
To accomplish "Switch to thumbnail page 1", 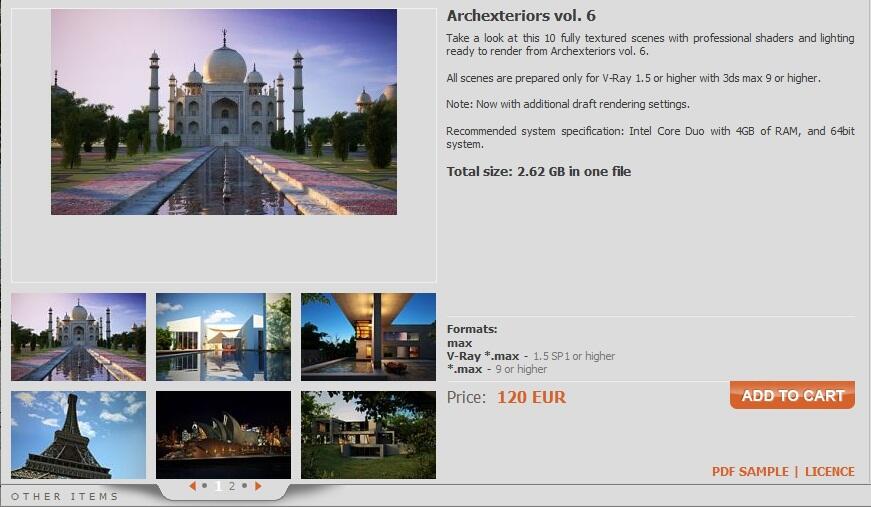I will click(218, 486).
